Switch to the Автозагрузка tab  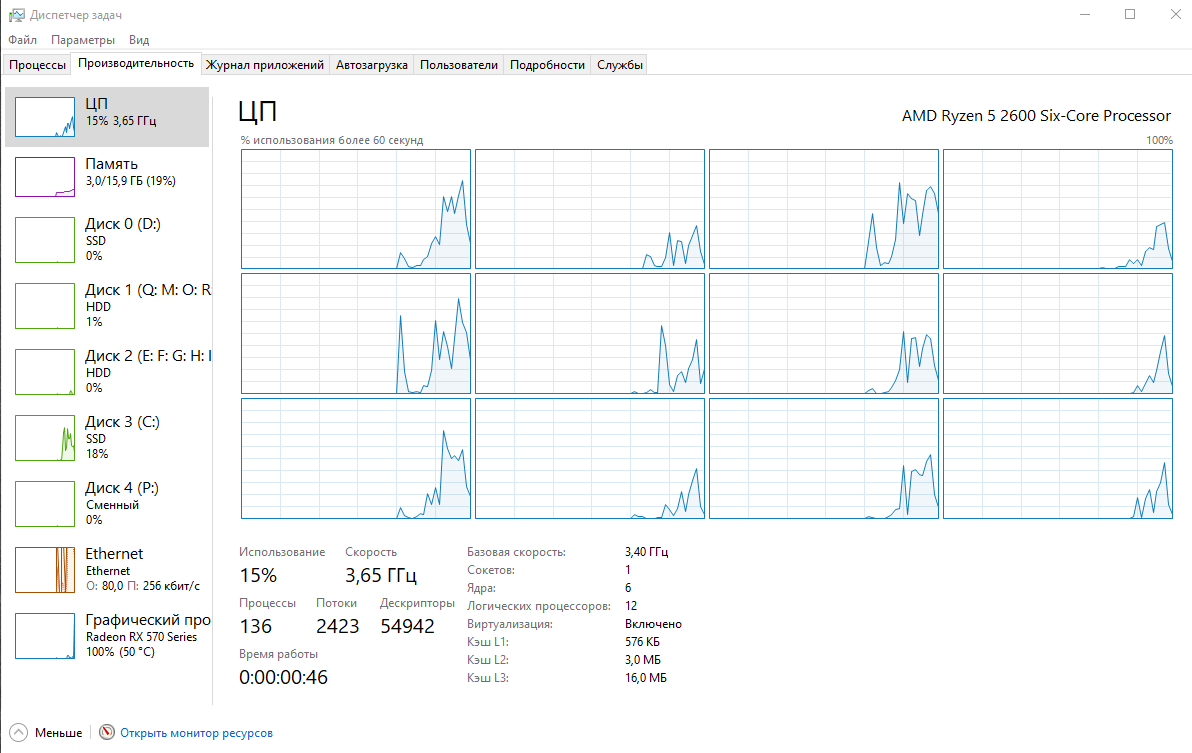[x=372, y=65]
